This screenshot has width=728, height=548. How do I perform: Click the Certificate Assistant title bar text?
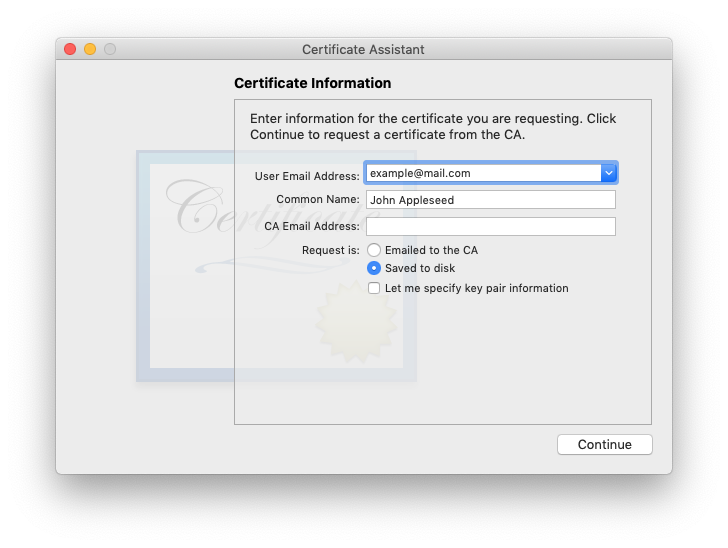[x=363, y=50]
